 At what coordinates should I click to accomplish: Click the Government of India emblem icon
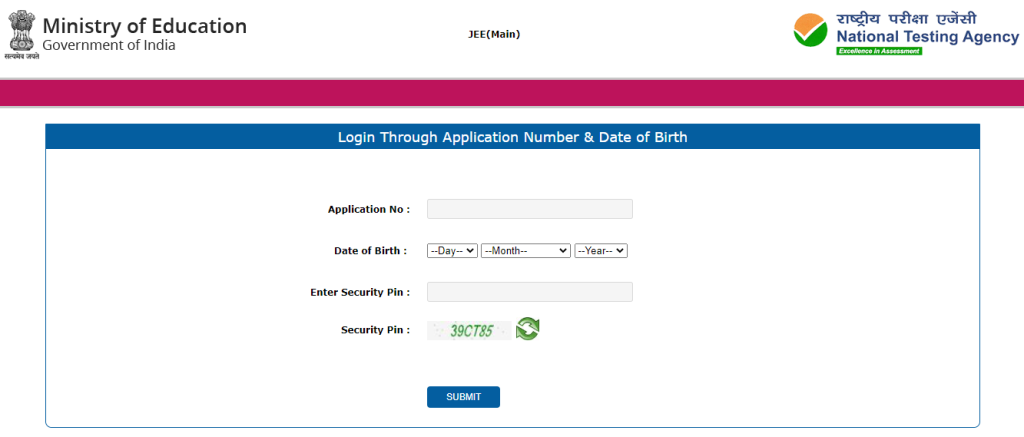20,33
